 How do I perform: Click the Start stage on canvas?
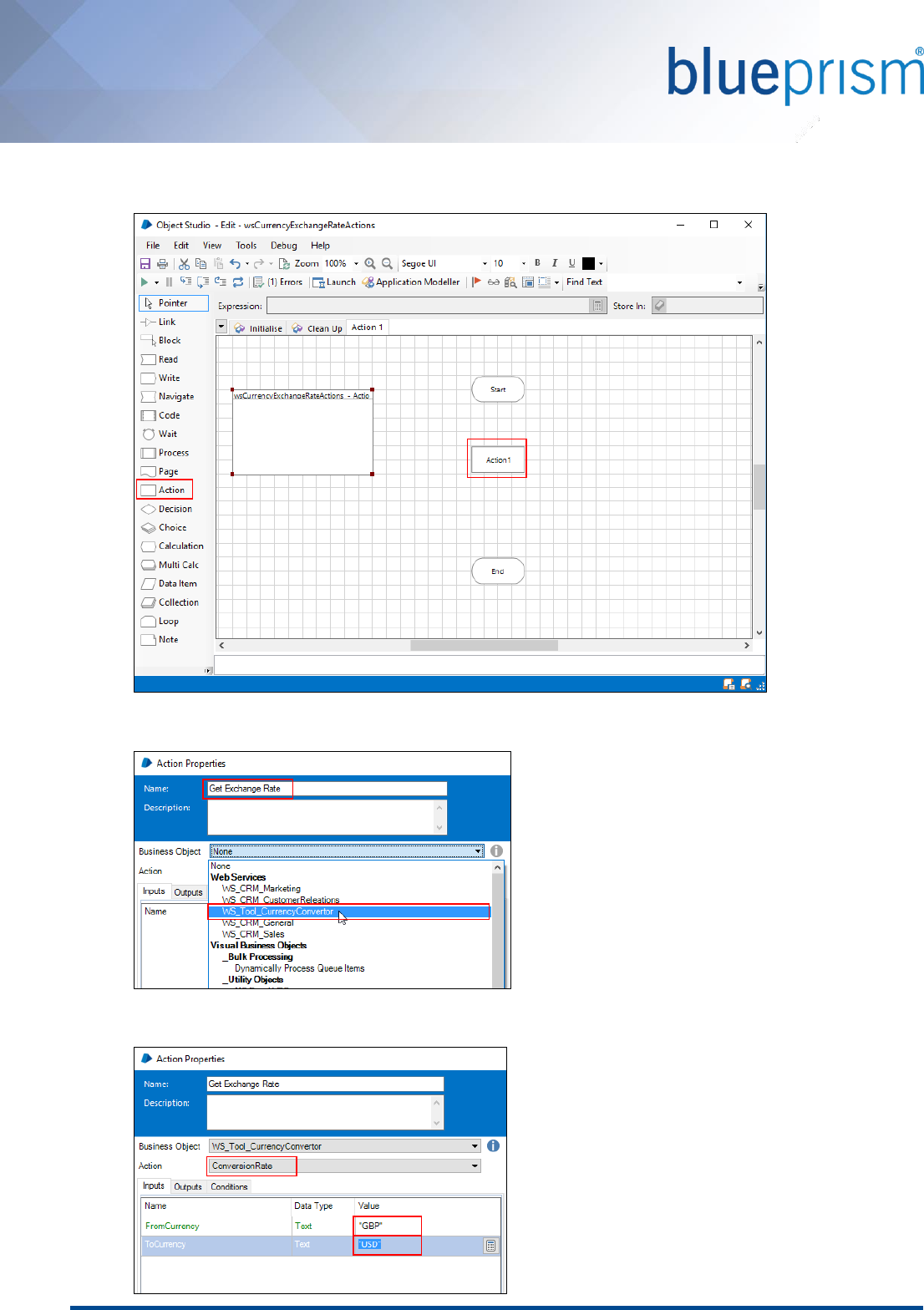(498, 389)
